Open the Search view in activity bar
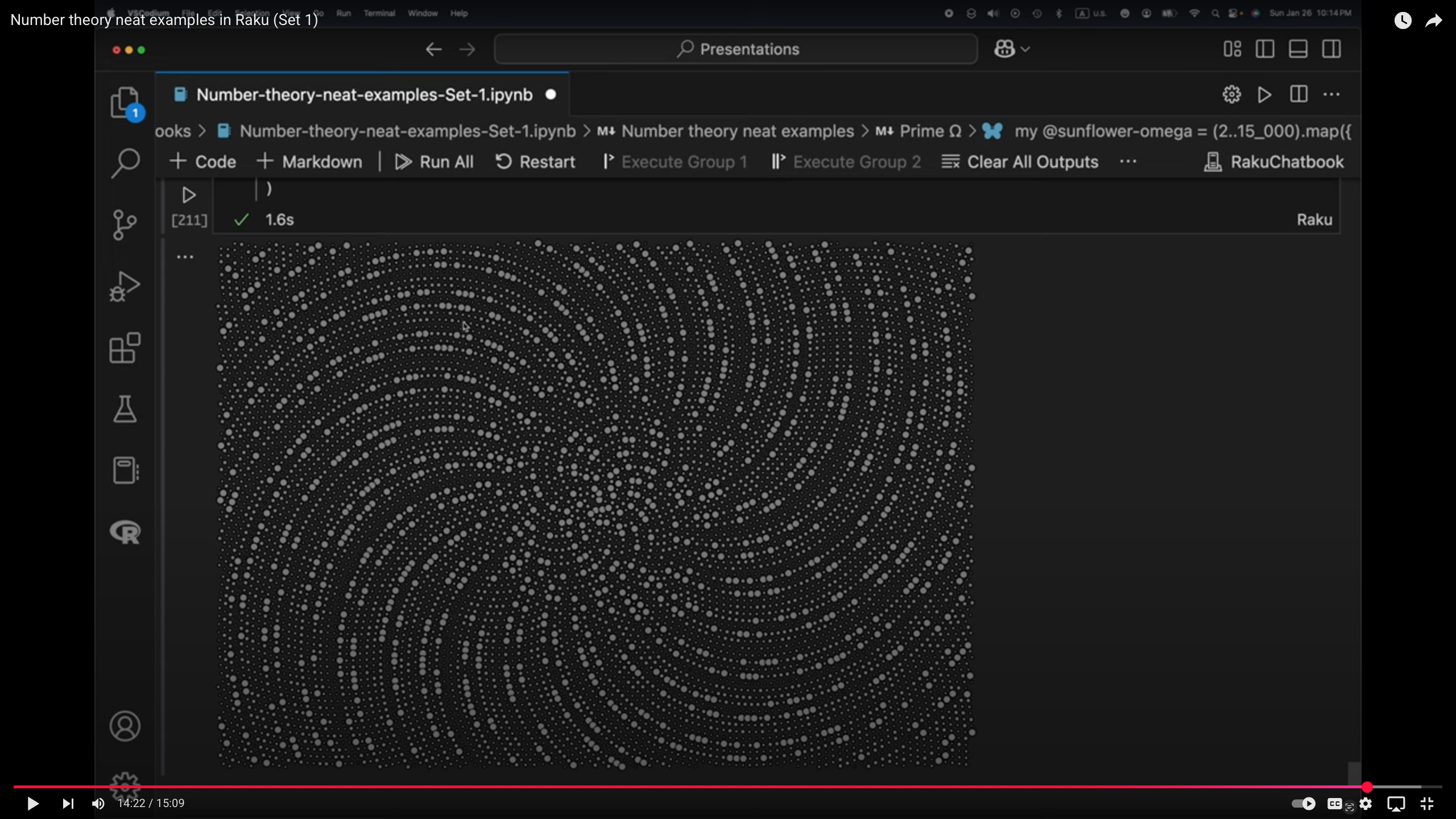The height and width of the screenshot is (819, 1456). click(x=125, y=164)
